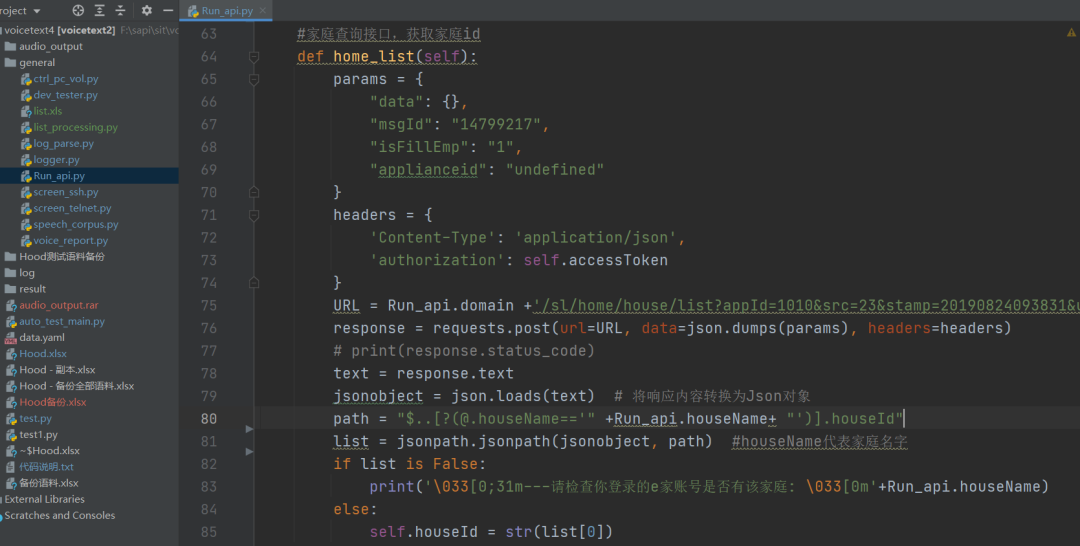This screenshot has width=1080, height=546.
Task: Select the log folder
Action: (27, 273)
